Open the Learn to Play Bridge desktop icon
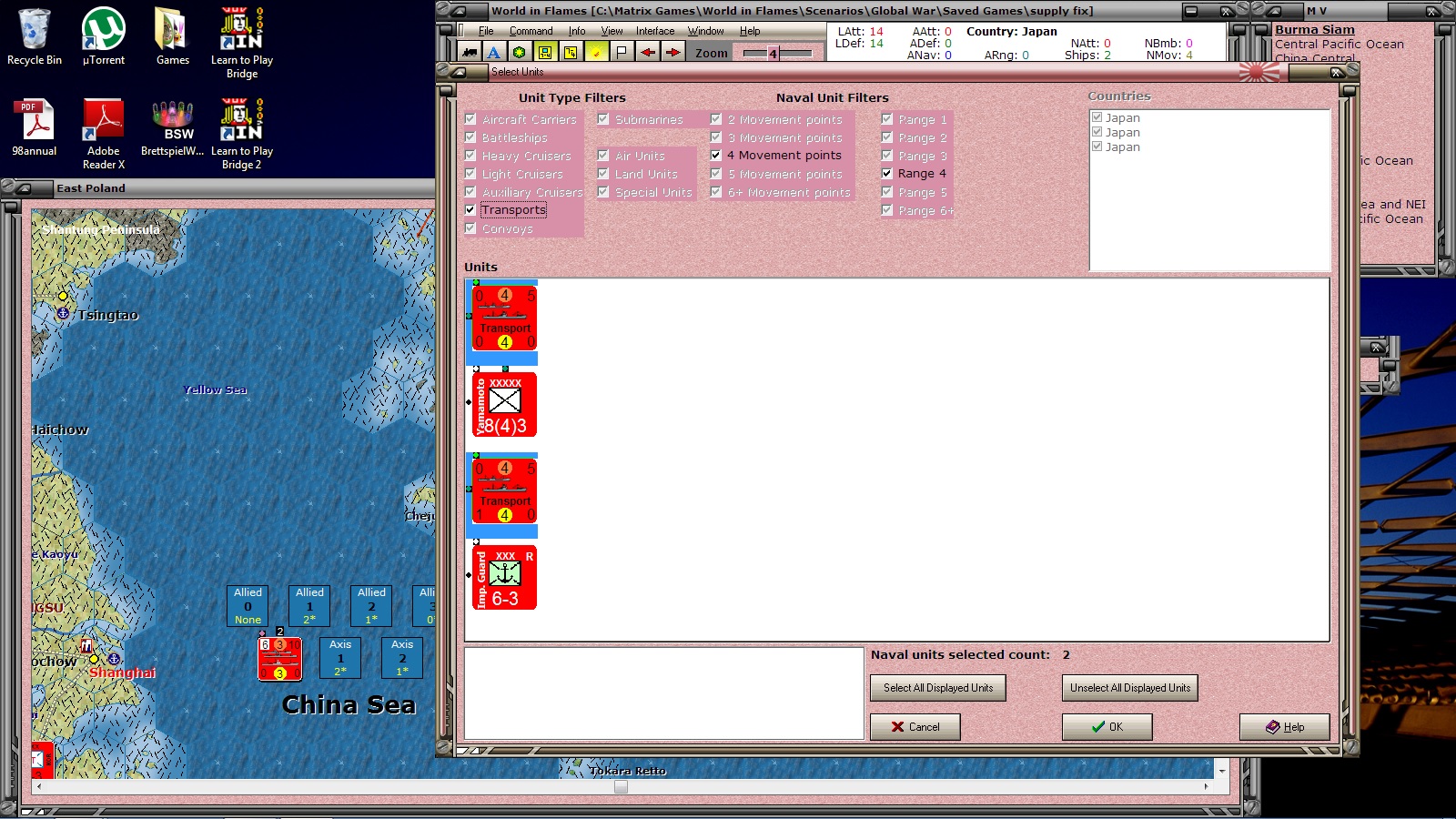This screenshot has width=1456, height=819. click(242, 44)
